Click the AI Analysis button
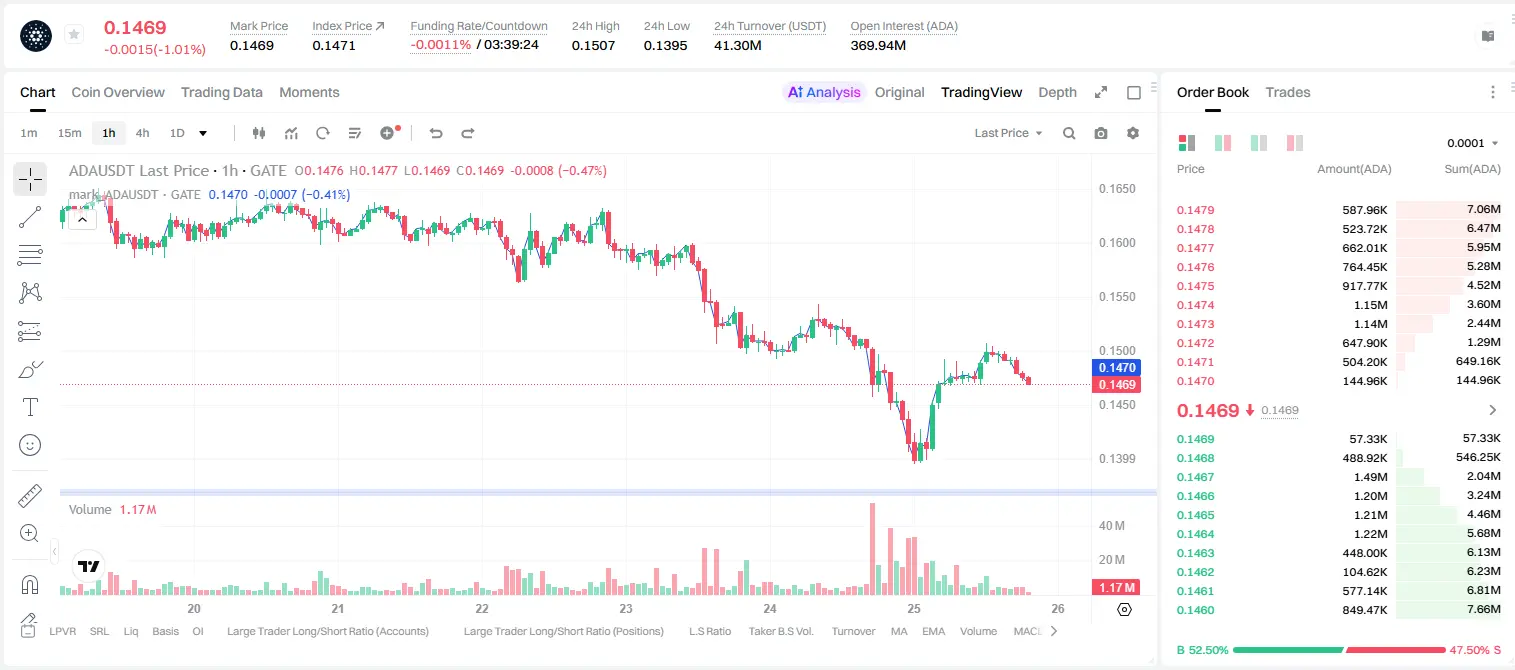 click(824, 92)
